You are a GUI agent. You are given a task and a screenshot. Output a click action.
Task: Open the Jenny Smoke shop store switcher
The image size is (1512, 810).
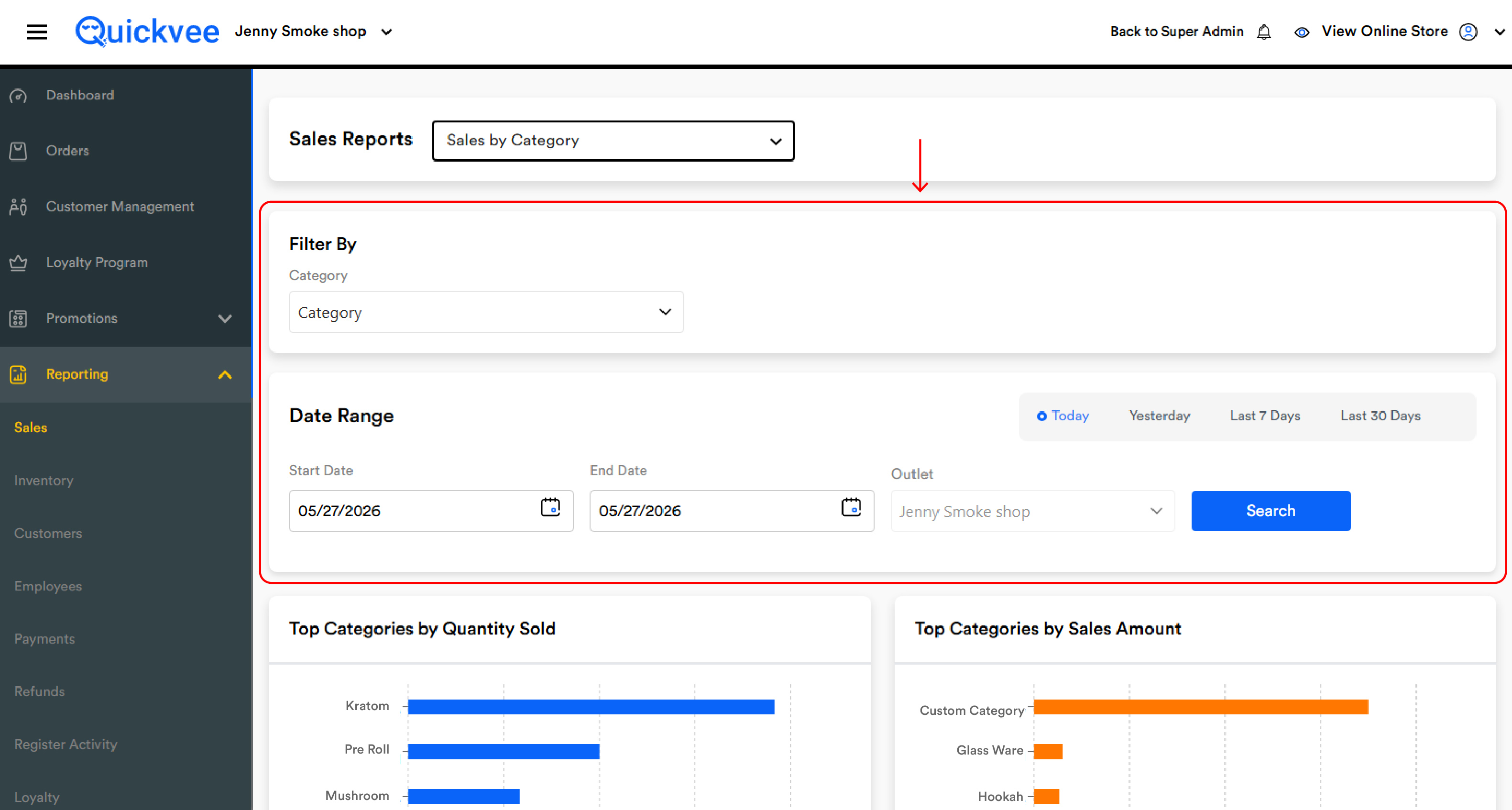pos(313,31)
